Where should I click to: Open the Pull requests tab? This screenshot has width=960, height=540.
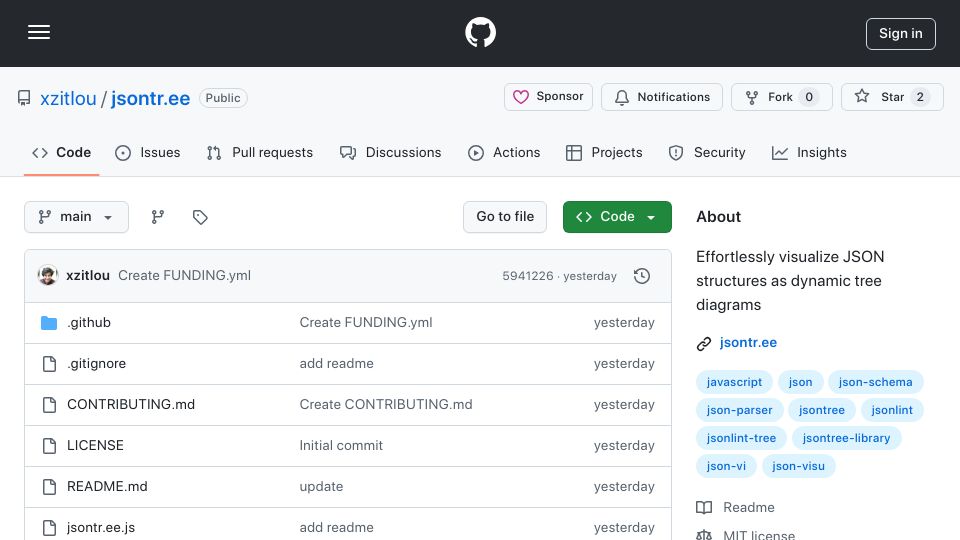point(260,152)
